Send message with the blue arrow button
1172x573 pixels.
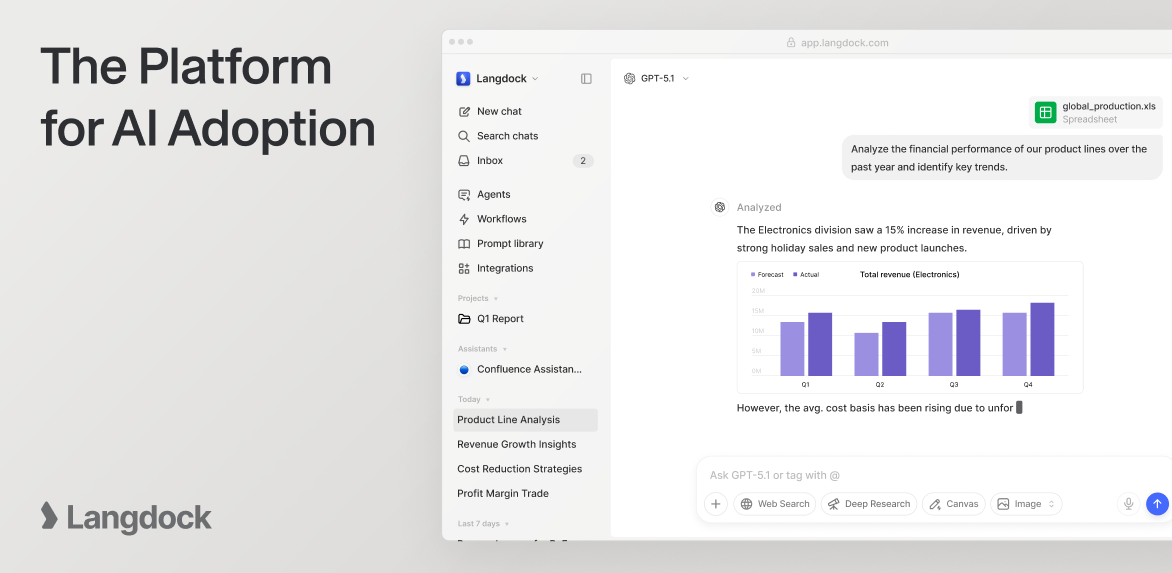point(1157,504)
